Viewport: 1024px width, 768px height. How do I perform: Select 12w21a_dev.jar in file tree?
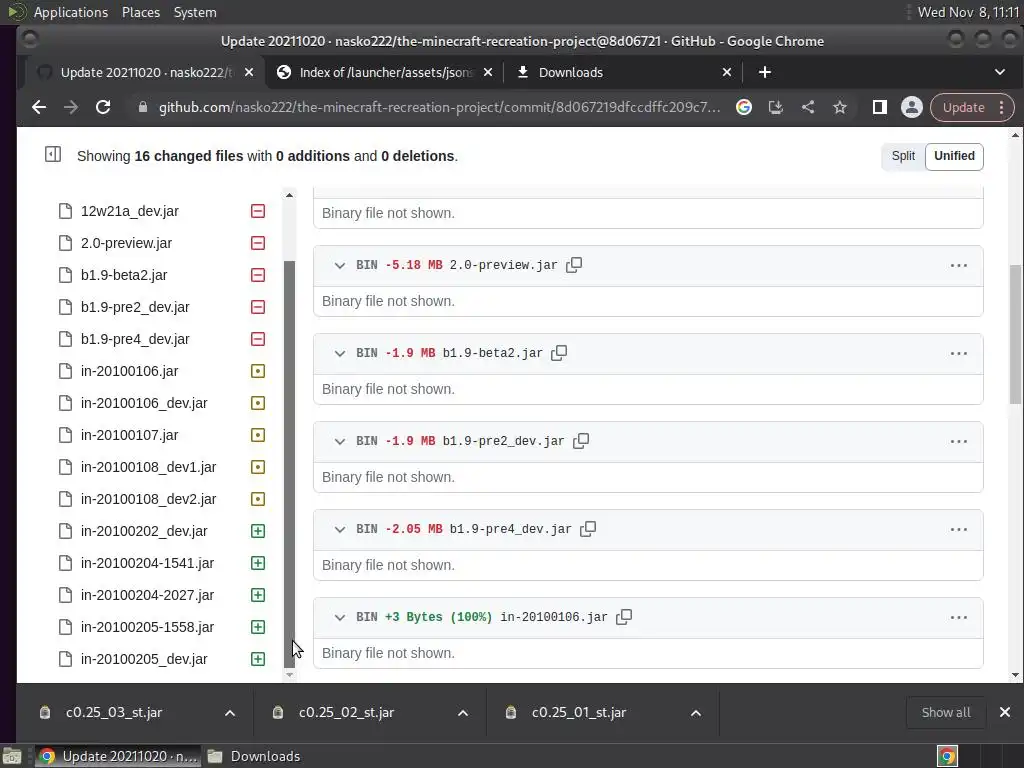pos(130,211)
